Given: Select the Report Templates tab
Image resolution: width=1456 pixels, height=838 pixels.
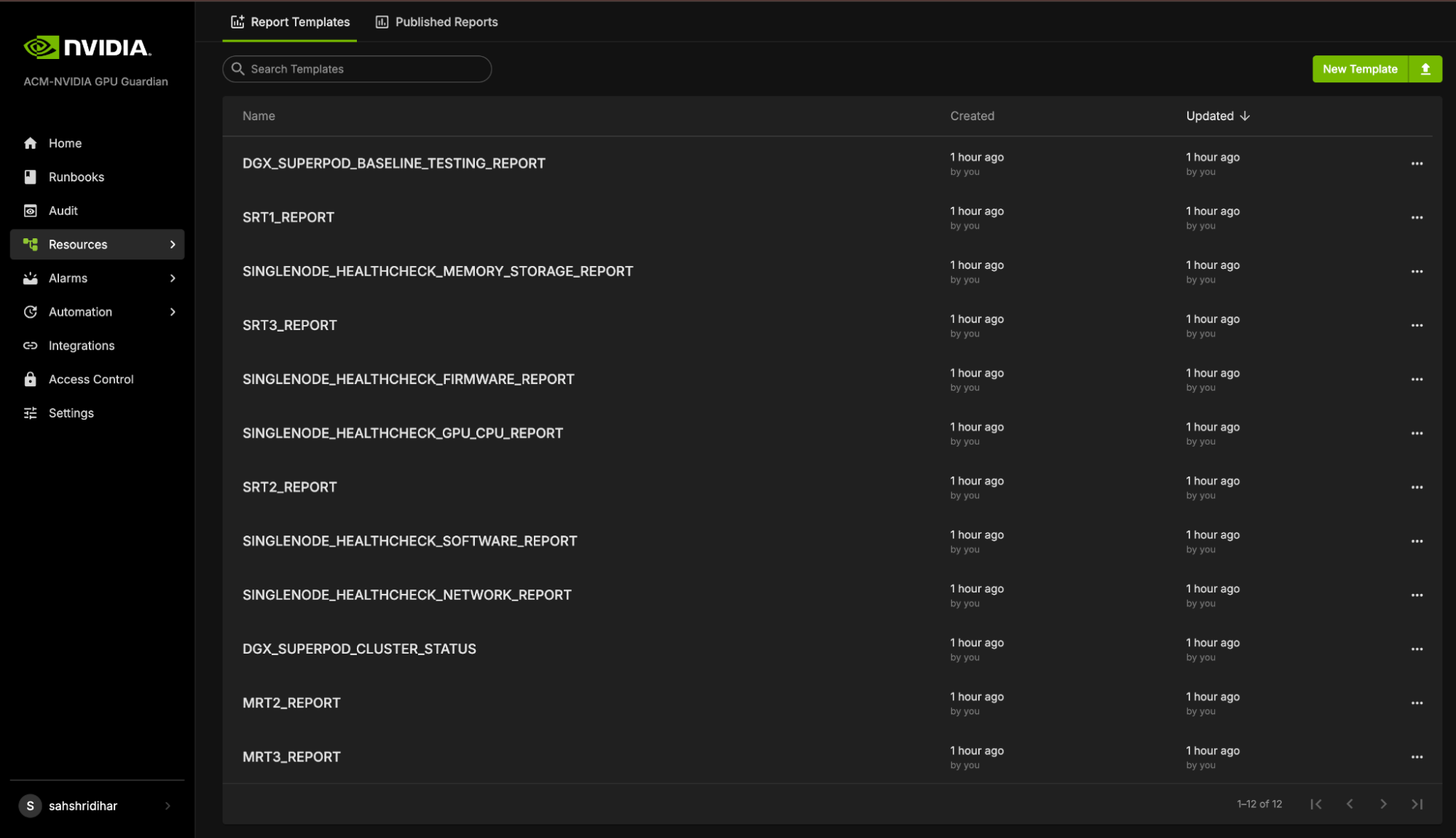Looking at the screenshot, I should [290, 22].
